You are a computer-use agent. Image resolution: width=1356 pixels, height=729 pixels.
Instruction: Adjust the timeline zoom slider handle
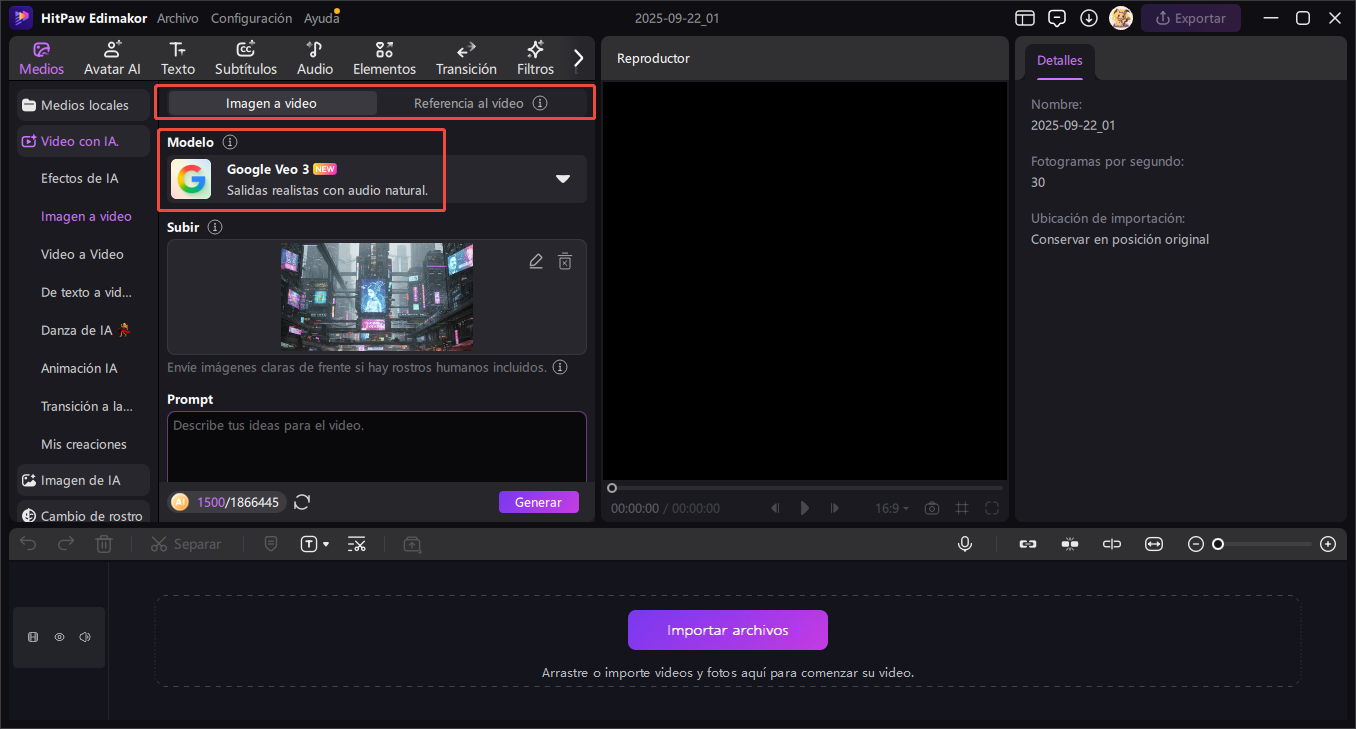tap(1218, 544)
